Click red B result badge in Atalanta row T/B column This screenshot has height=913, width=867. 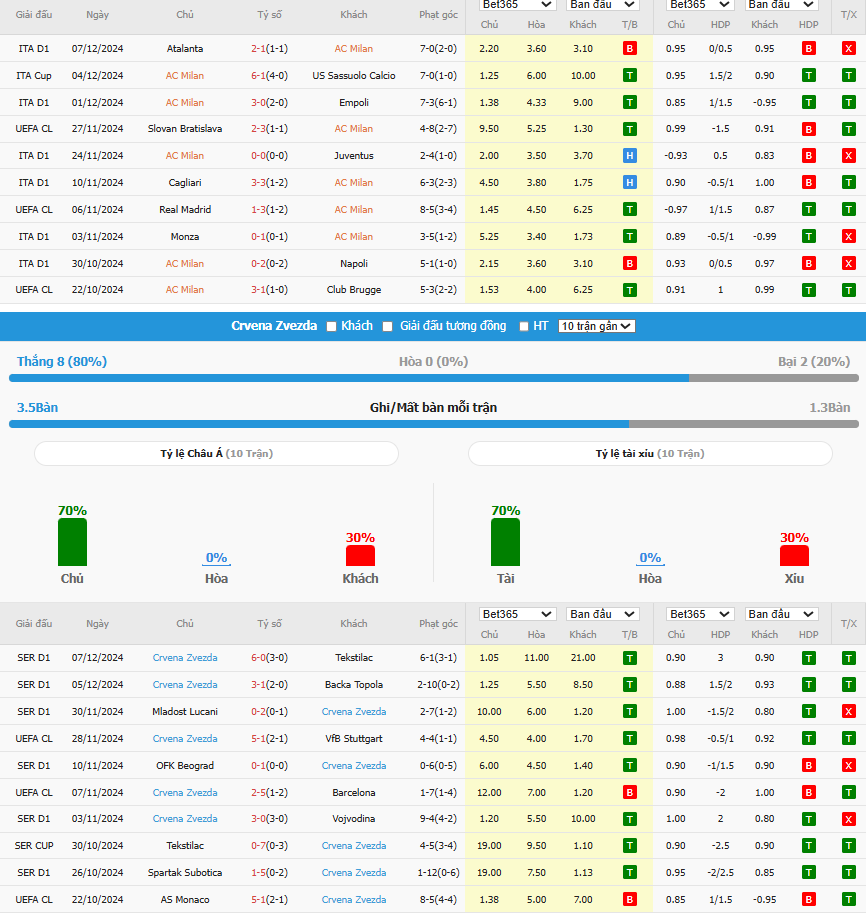[x=629, y=49]
